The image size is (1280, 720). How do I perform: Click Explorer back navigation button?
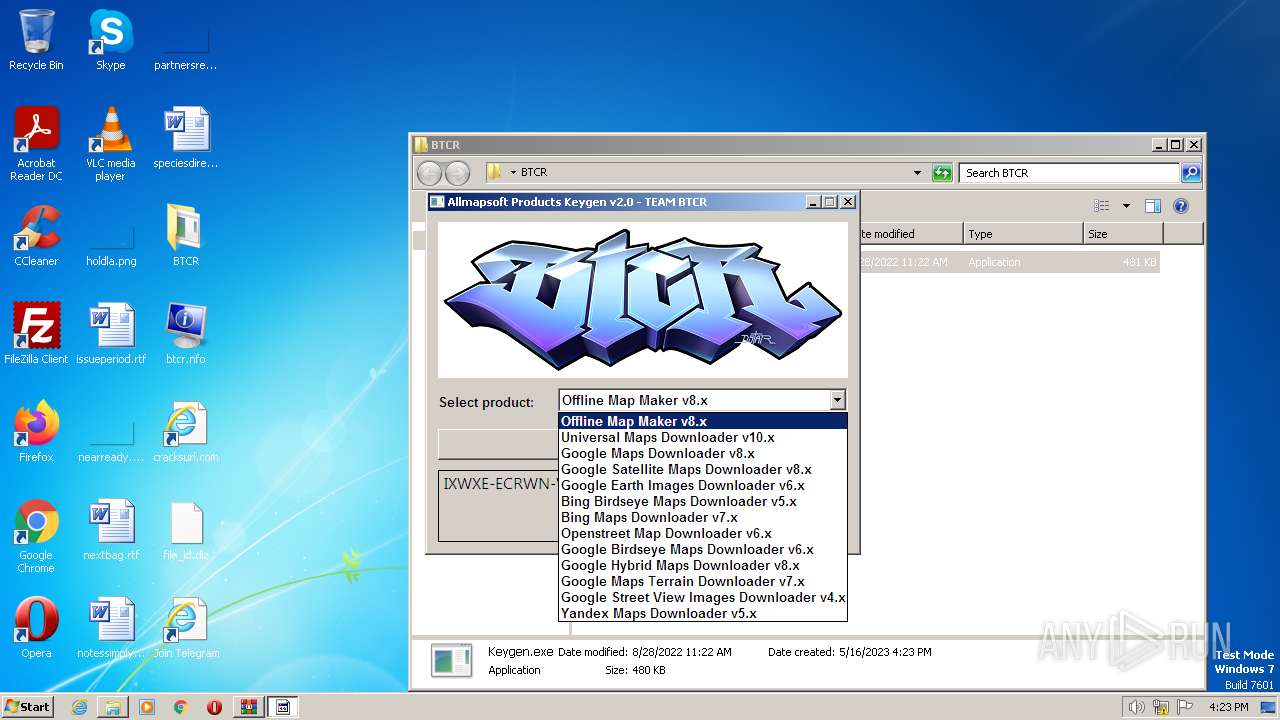click(x=429, y=173)
